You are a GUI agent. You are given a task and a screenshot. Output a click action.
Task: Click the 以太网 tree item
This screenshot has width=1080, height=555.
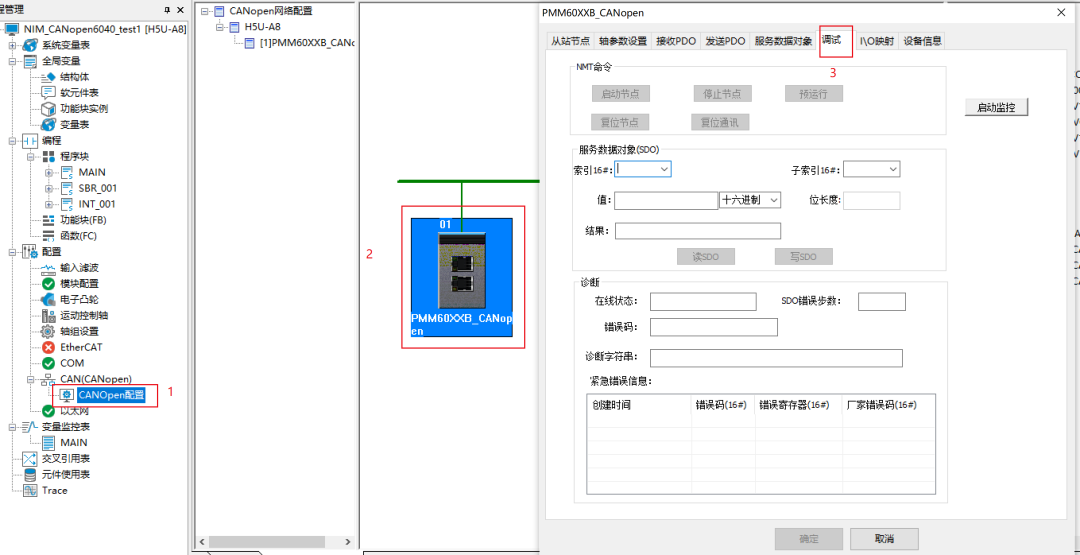tap(75, 411)
